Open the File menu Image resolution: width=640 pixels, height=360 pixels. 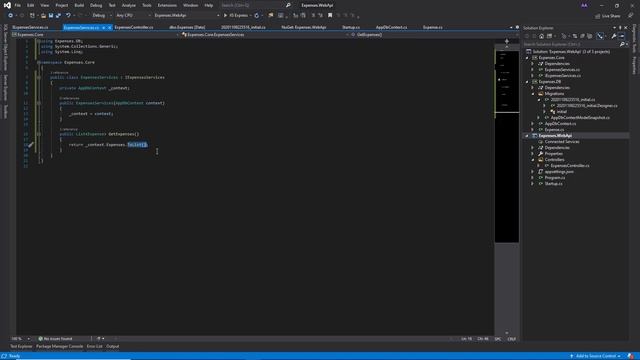click(18, 5)
